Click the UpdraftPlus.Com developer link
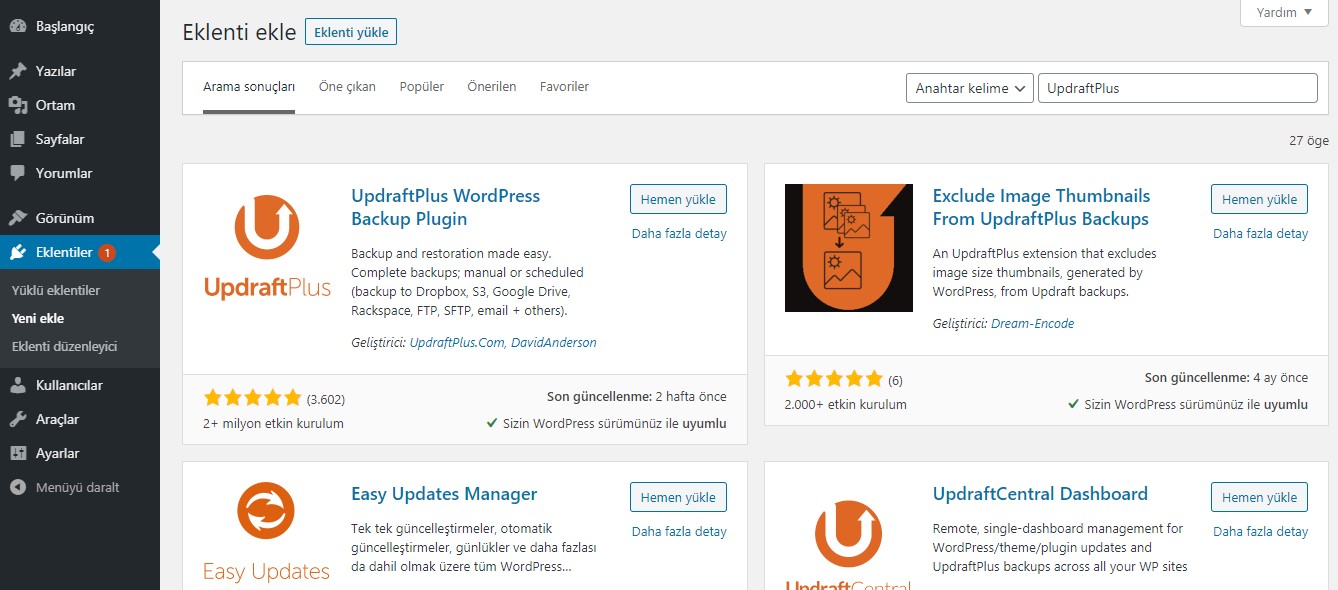The image size is (1338, 590). 457,342
